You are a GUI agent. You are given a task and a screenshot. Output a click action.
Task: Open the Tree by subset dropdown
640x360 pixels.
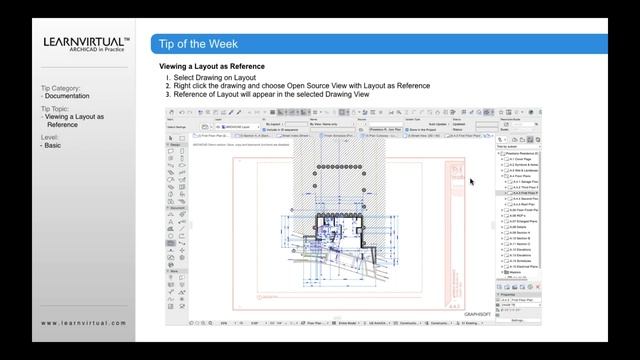518,147
